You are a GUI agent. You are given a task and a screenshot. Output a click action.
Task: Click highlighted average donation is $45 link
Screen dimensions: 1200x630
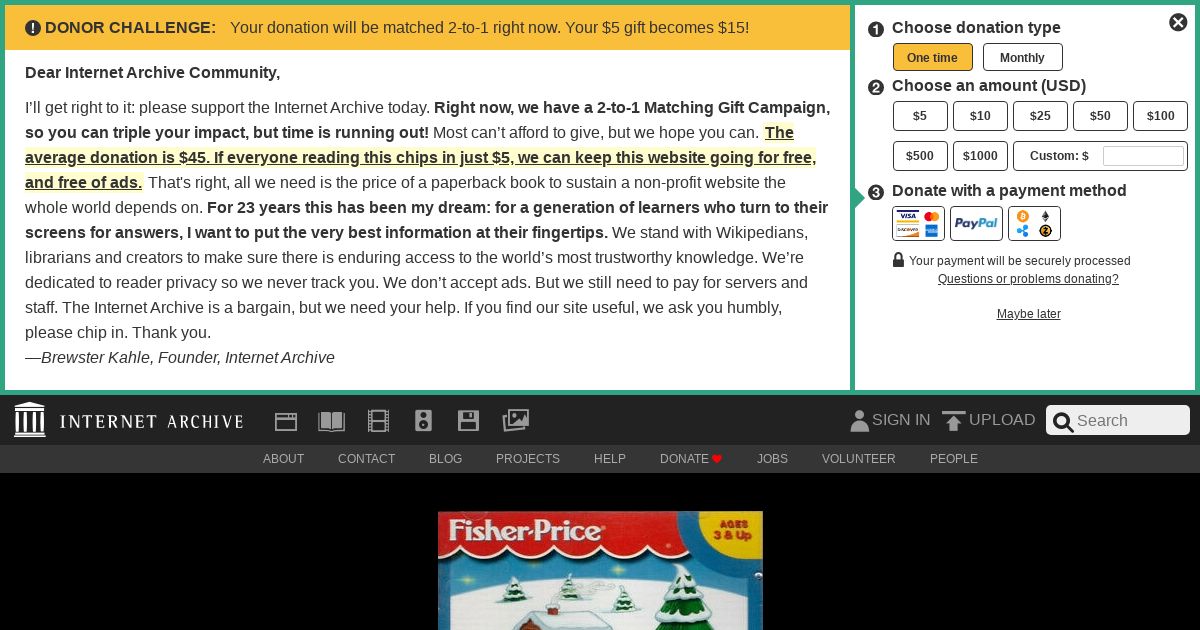(420, 157)
